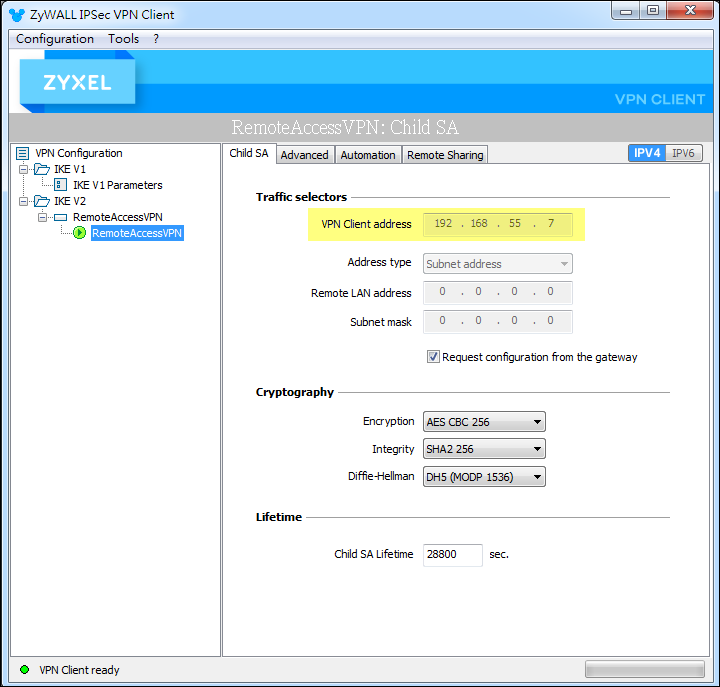Click the VPN Client address field
Image resolution: width=720 pixels, height=687 pixels.
(498, 224)
